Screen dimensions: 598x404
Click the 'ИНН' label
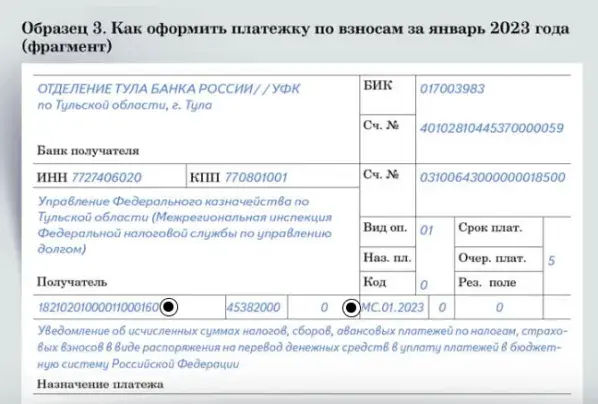click(52, 177)
